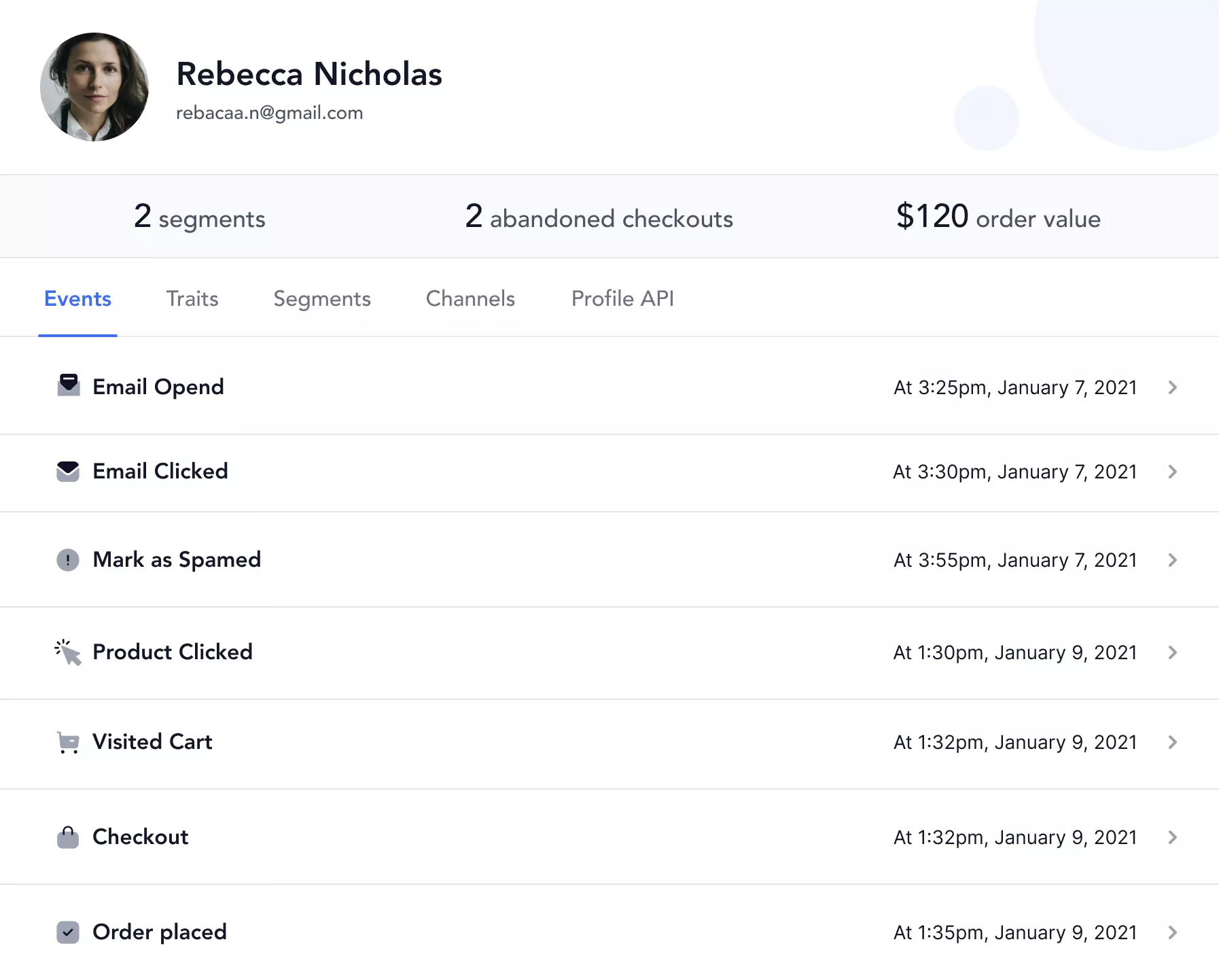The height and width of the screenshot is (980, 1219).
Task: Click the exclamation icon for Mark as Spamed
Action: coord(68,560)
